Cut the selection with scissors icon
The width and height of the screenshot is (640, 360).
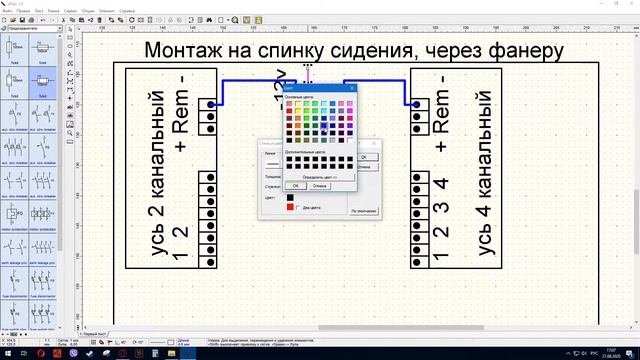tap(63, 20)
